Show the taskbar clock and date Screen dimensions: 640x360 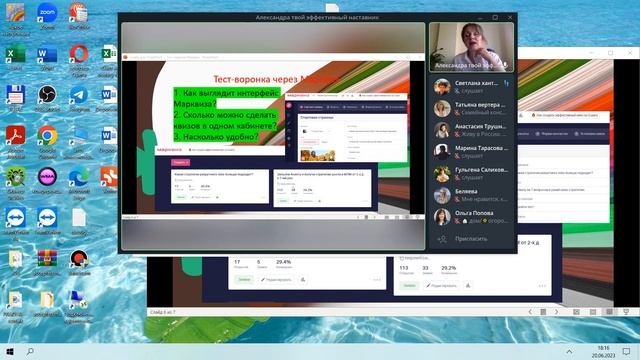click(x=603, y=351)
